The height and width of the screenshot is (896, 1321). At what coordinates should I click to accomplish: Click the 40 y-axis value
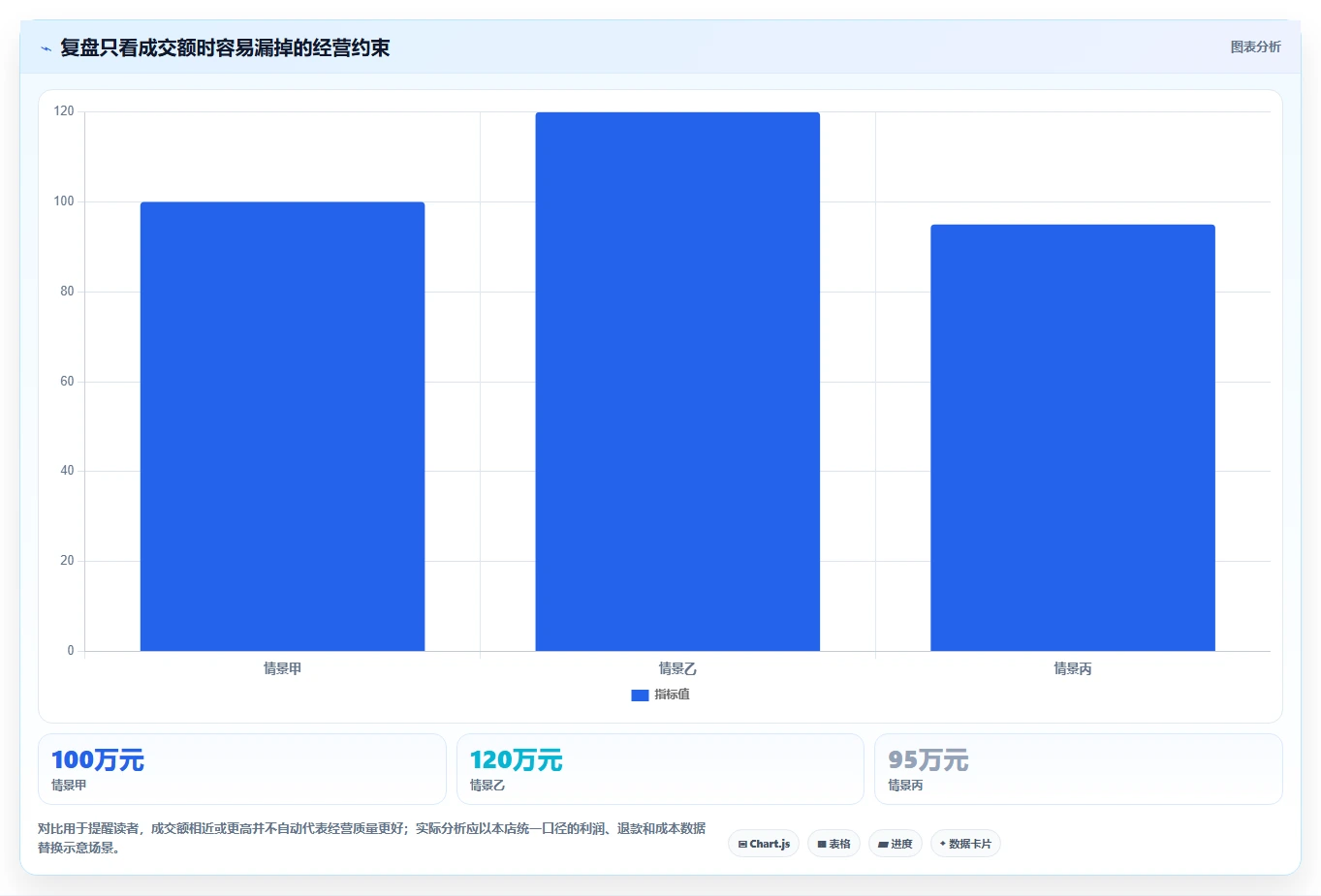pyautogui.click(x=67, y=471)
